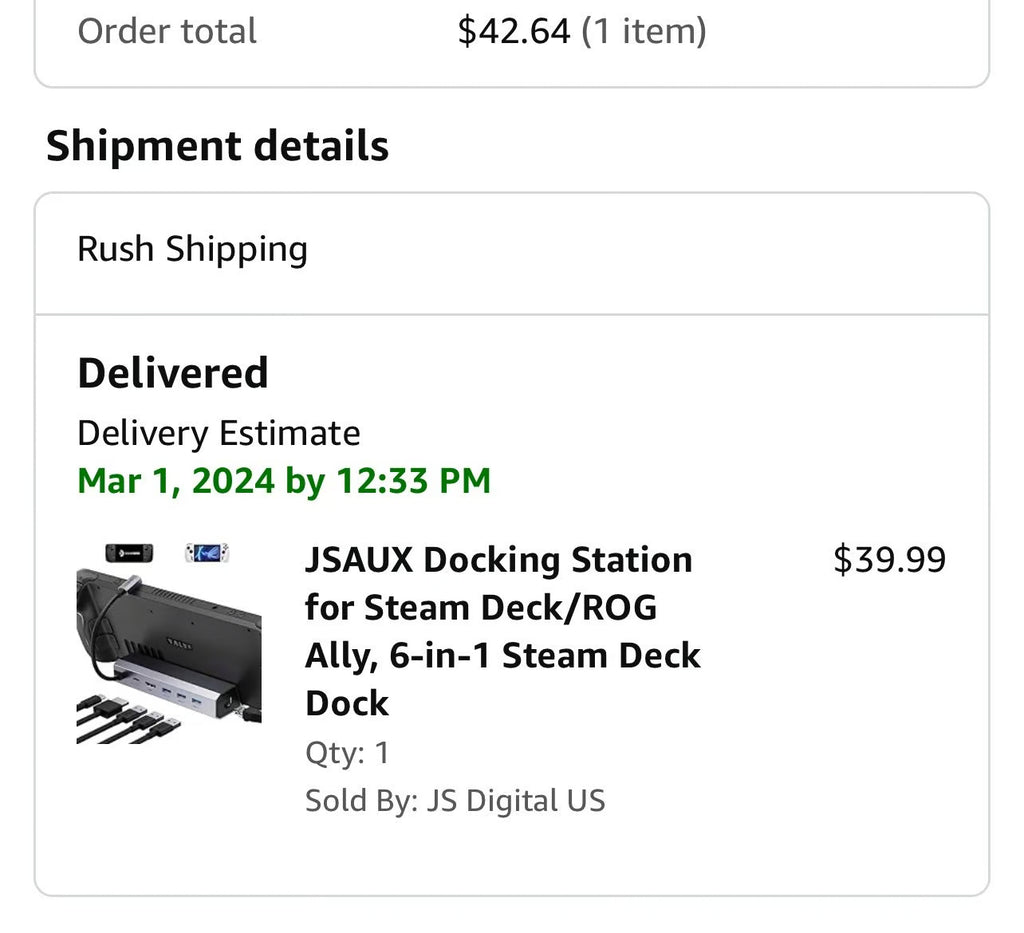
Task: Click the Sold By label
Action: coord(362,801)
